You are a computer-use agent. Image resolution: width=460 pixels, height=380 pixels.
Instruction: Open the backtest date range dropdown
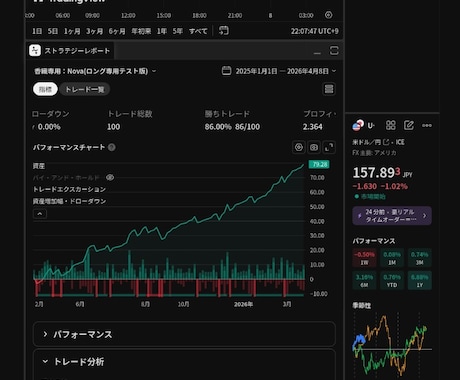[x=286, y=71]
